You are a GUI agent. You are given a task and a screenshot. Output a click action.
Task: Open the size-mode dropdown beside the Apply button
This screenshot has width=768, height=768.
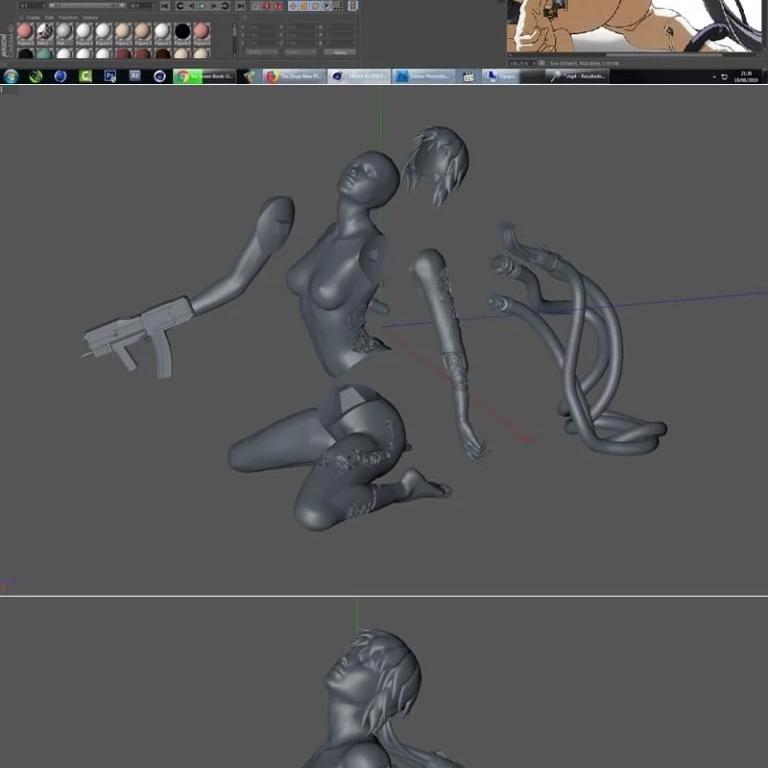pyautogui.click(x=300, y=51)
